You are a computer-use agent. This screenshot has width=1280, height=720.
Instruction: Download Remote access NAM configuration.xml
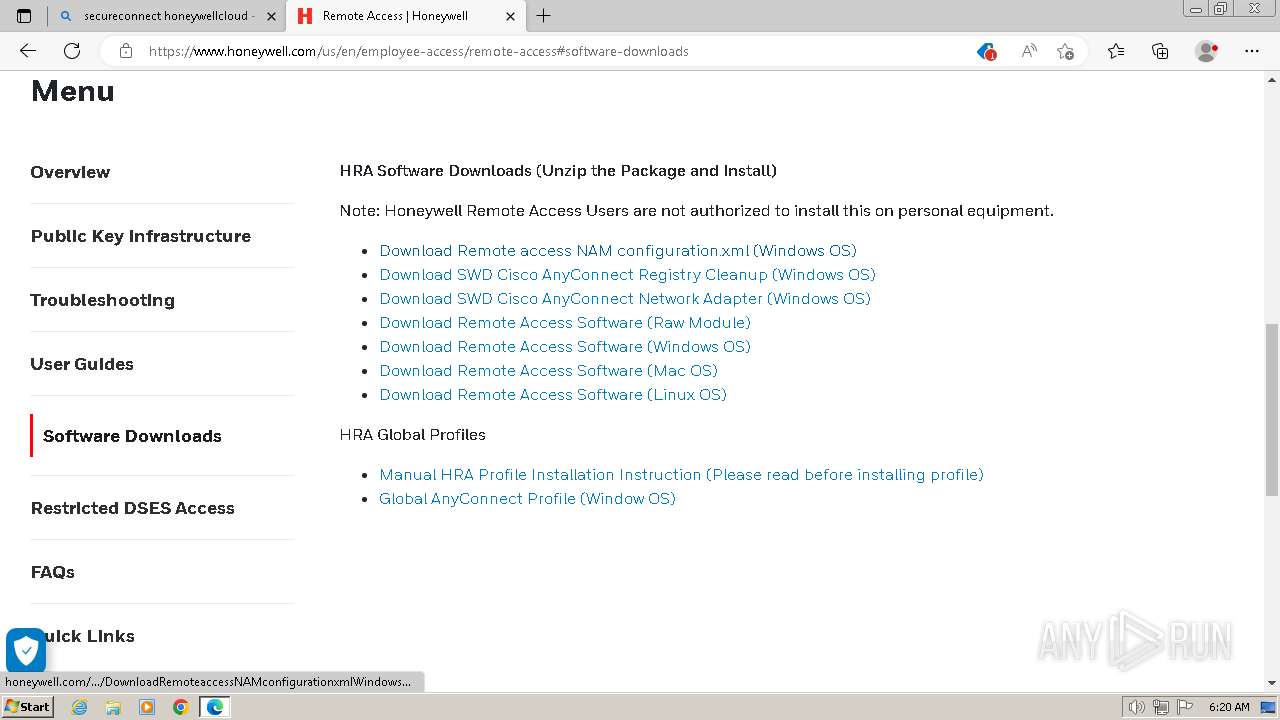pos(618,251)
